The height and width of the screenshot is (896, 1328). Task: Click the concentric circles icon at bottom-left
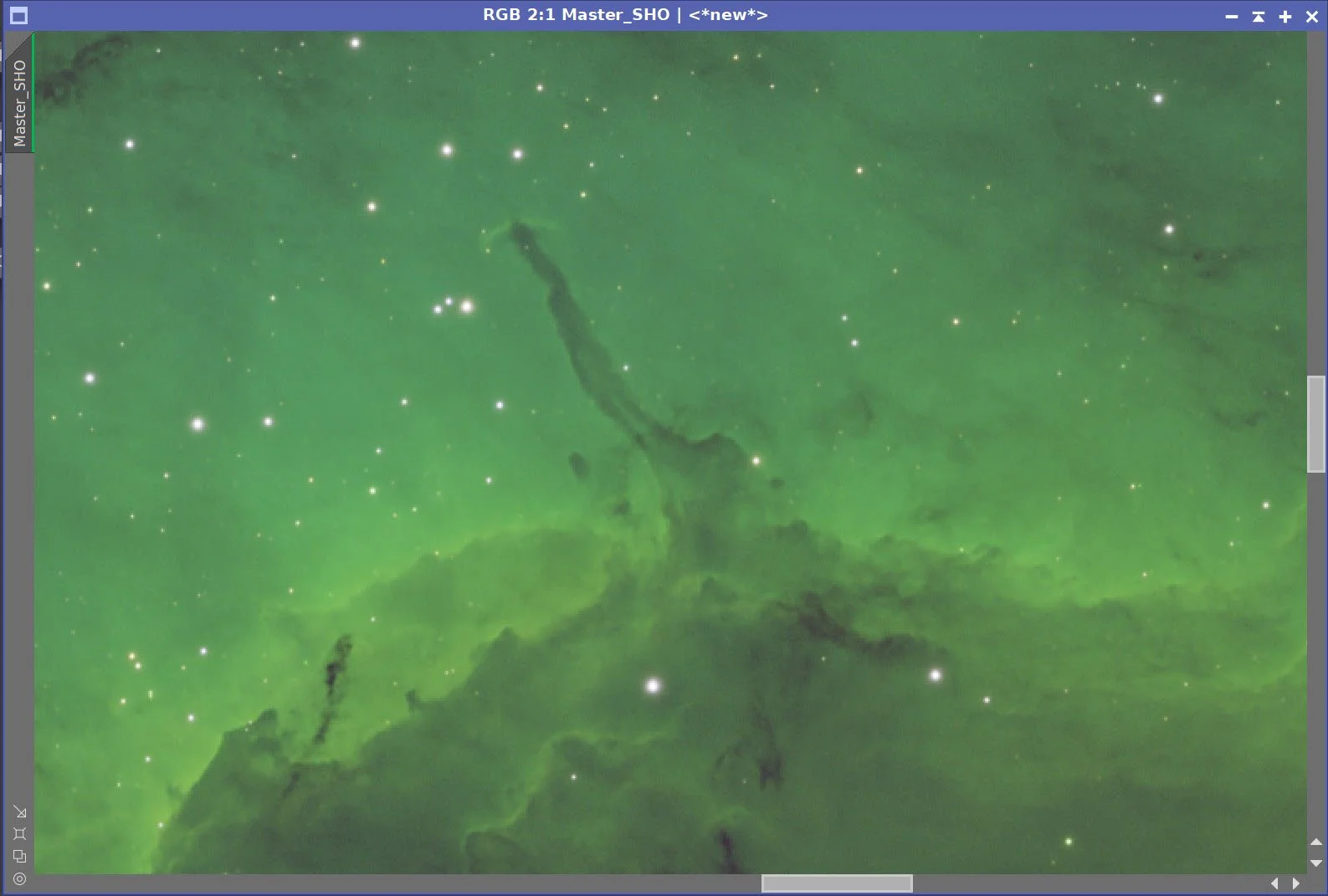pyautogui.click(x=19, y=878)
